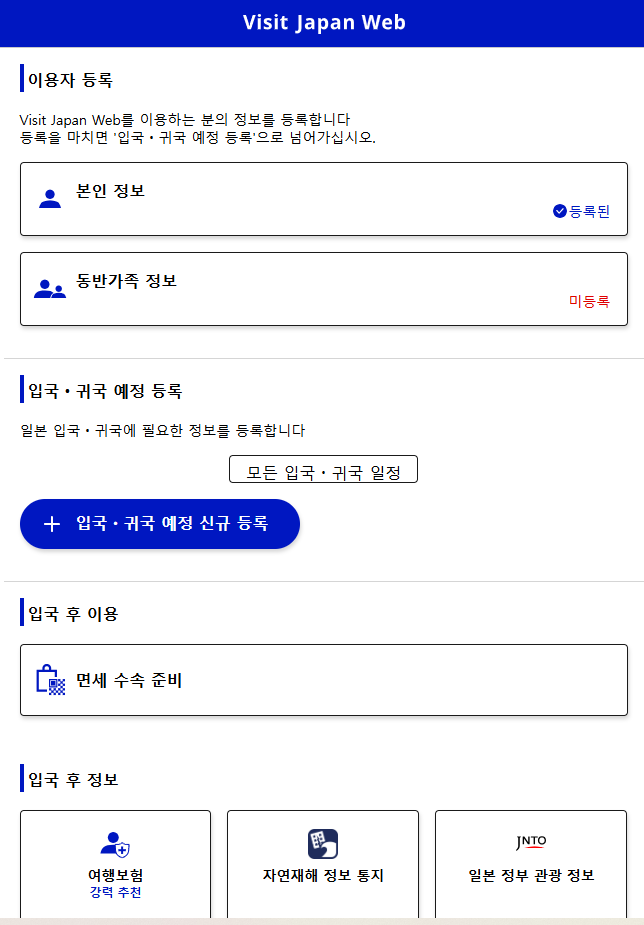
Task: Select the 자연재해 정보 통지 tile
Action: click(x=322, y=865)
